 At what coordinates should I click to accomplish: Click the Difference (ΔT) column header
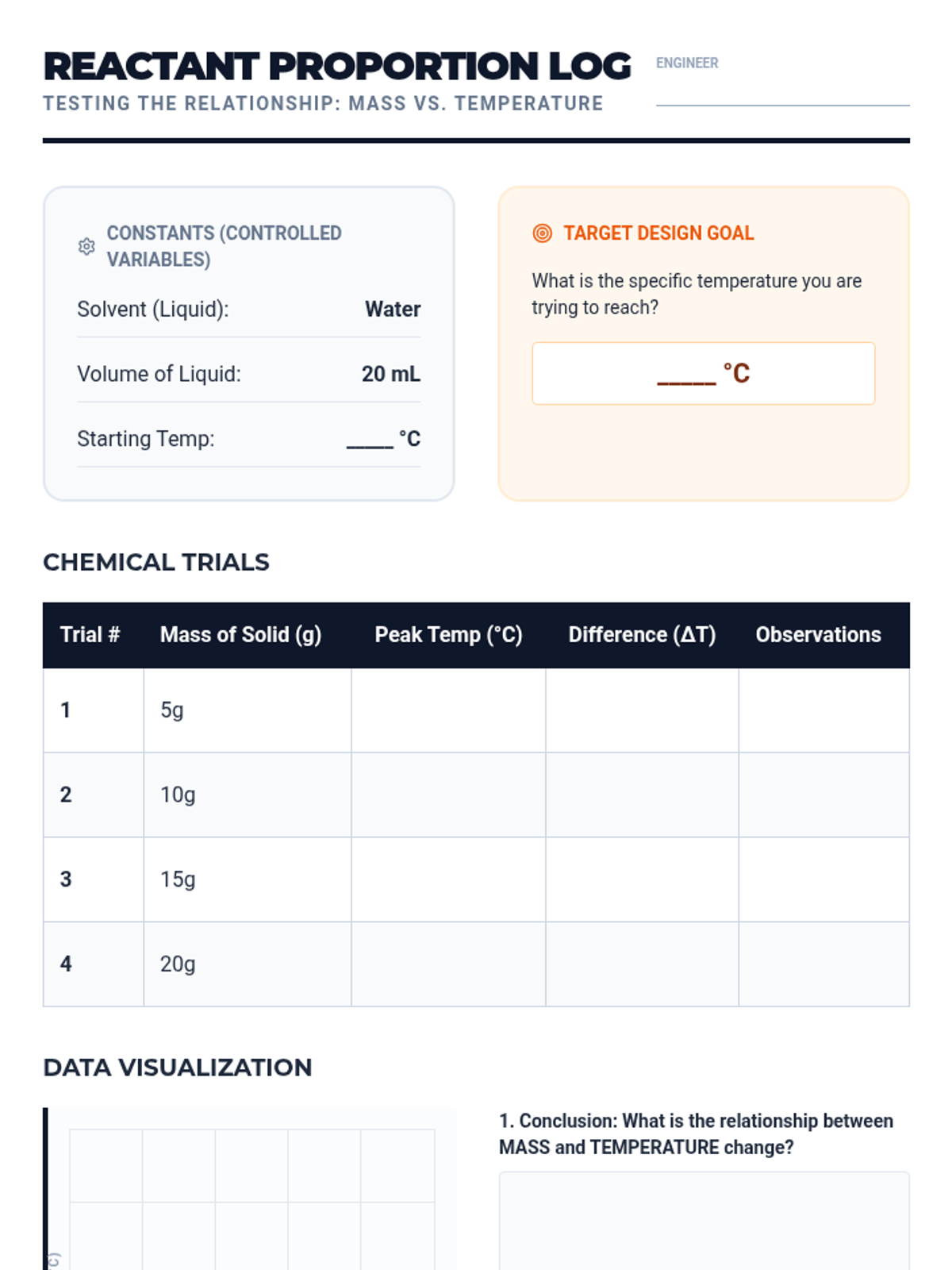[x=642, y=635]
